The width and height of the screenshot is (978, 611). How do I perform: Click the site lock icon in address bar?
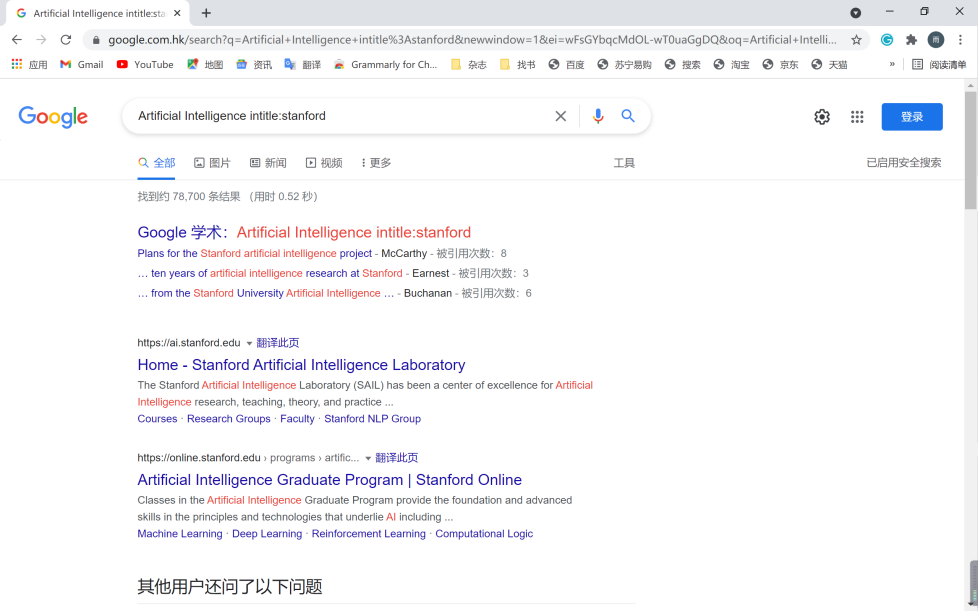[x=95, y=40]
